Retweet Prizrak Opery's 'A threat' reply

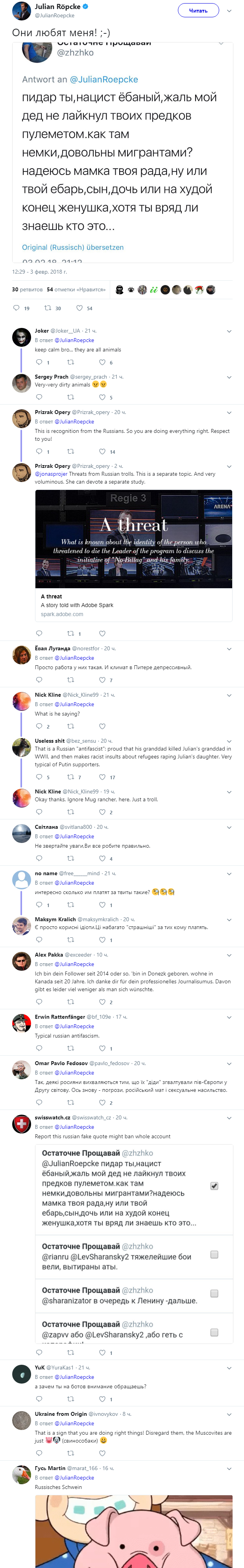pos(70,633)
